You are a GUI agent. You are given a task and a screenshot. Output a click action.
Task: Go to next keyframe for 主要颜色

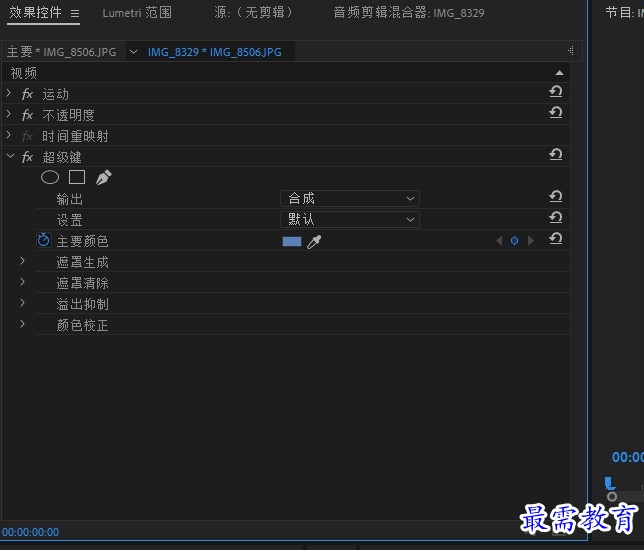[x=531, y=241]
